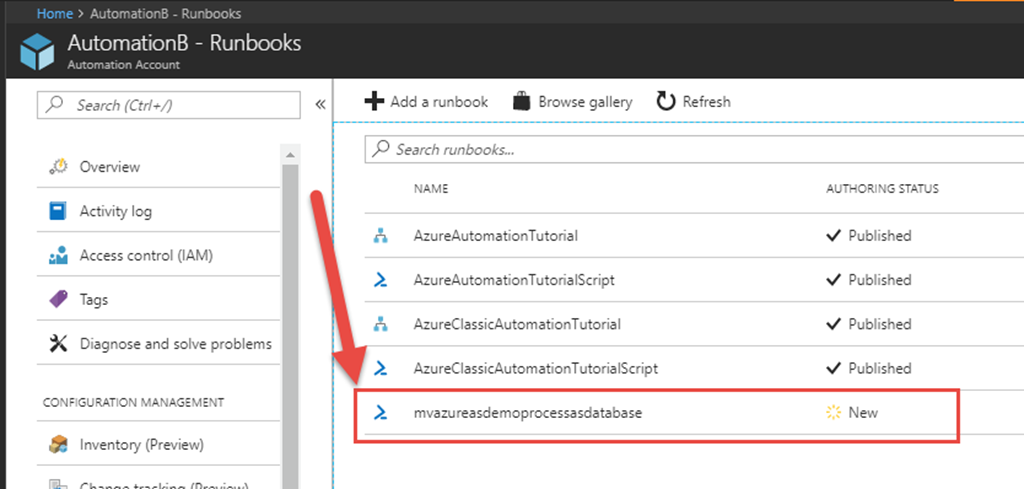Open Browse gallery
Screen dimensions: 1024x489
[x=573, y=102]
